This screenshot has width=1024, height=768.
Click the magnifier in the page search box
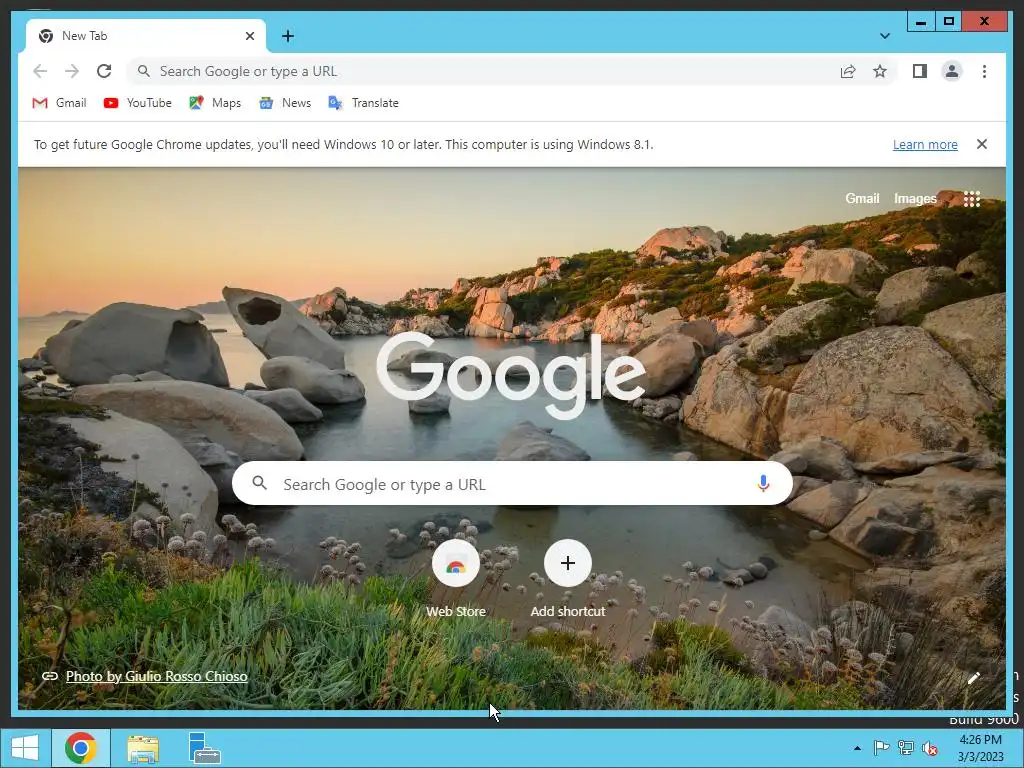[259, 483]
